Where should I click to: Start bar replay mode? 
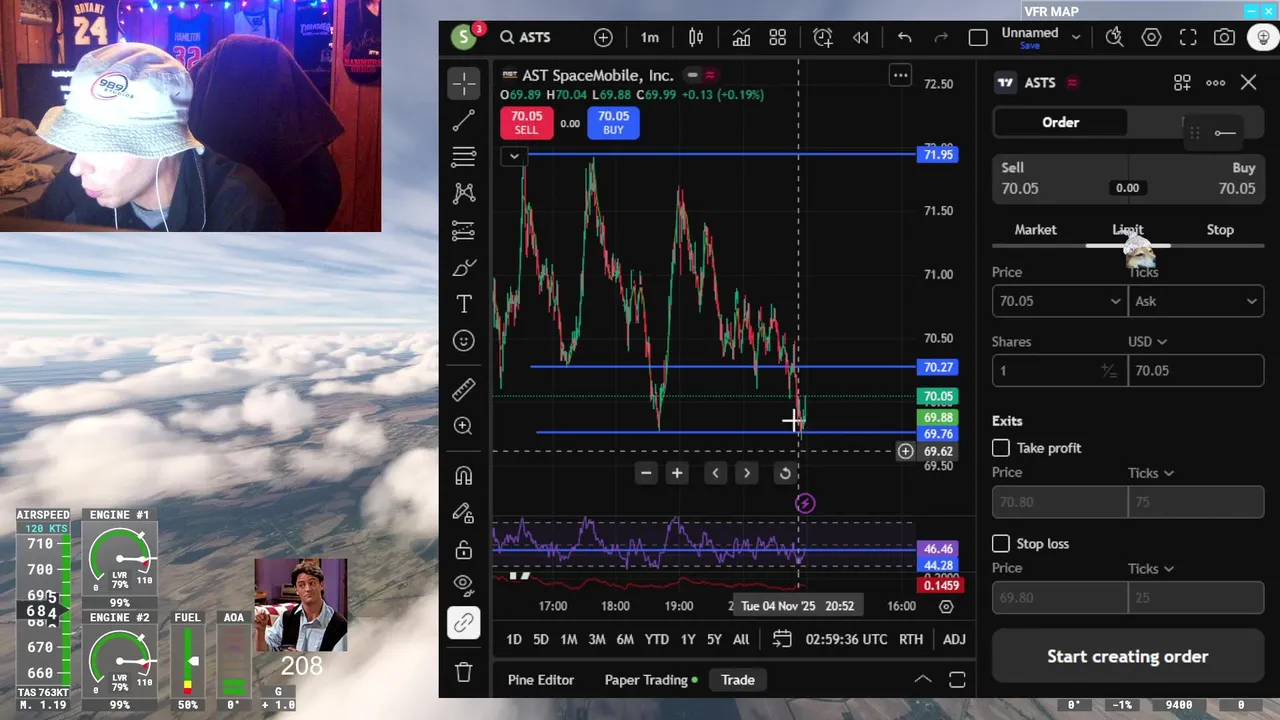click(860, 37)
